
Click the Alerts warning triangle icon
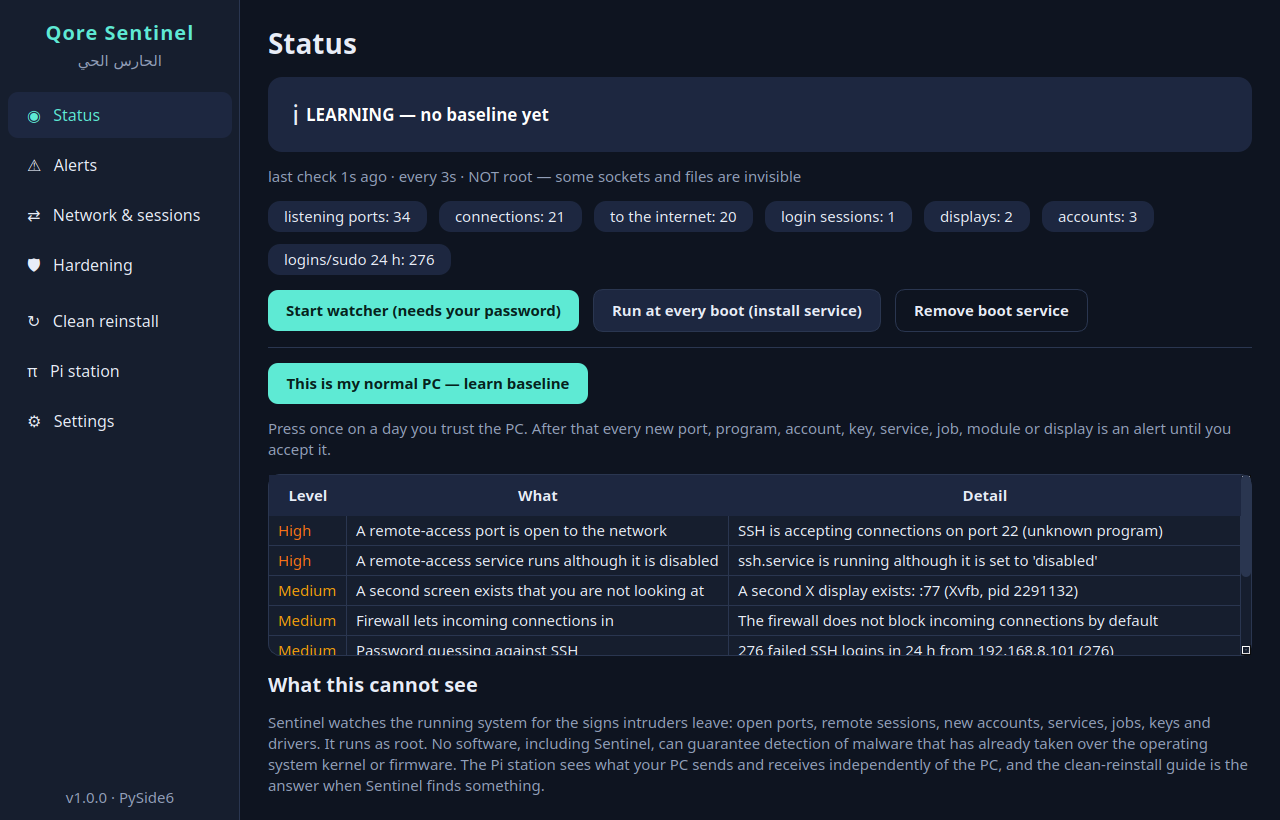[x=34, y=166]
